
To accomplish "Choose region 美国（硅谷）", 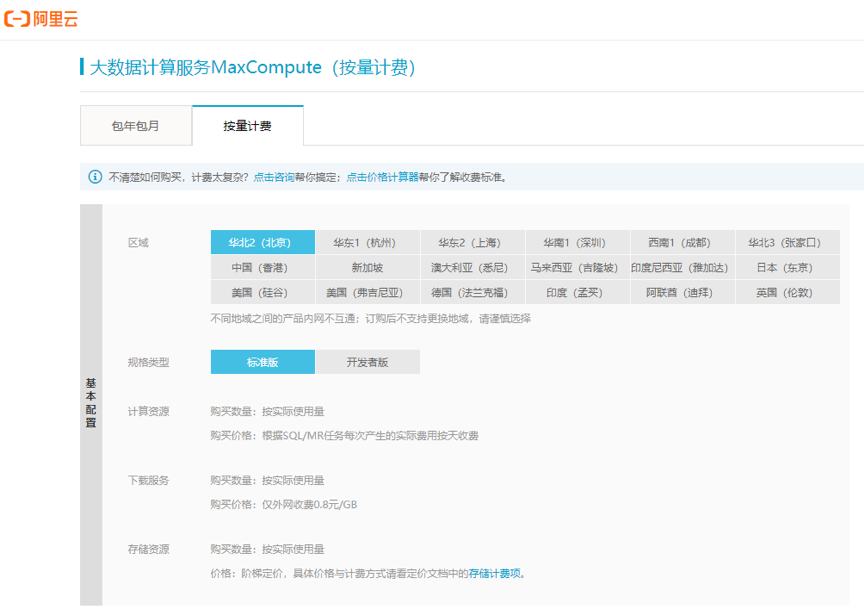I will (263, 292).
